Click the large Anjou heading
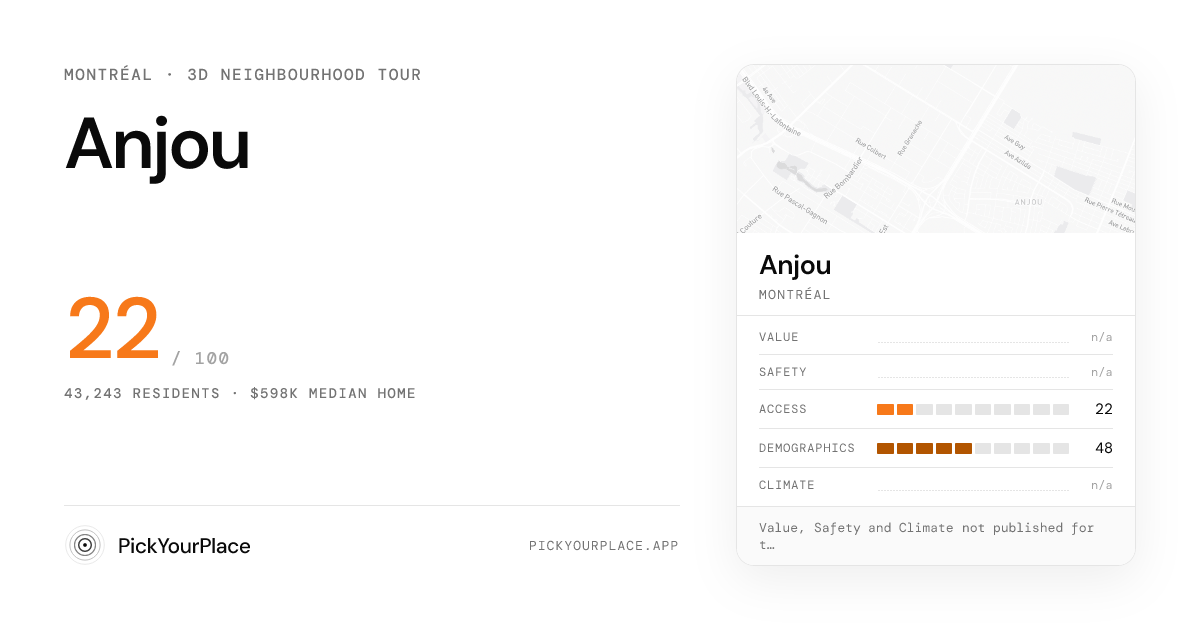1200x630 pixels. click(157, 147)
